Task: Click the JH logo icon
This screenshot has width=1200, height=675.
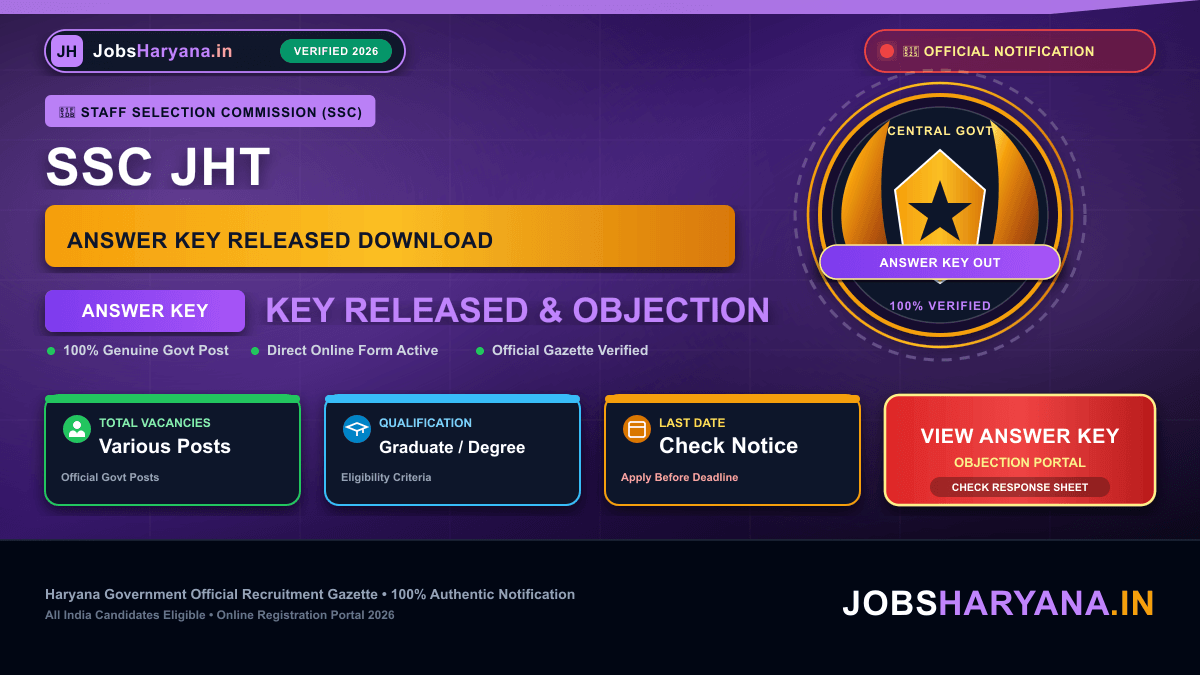Action: (67, 51)
